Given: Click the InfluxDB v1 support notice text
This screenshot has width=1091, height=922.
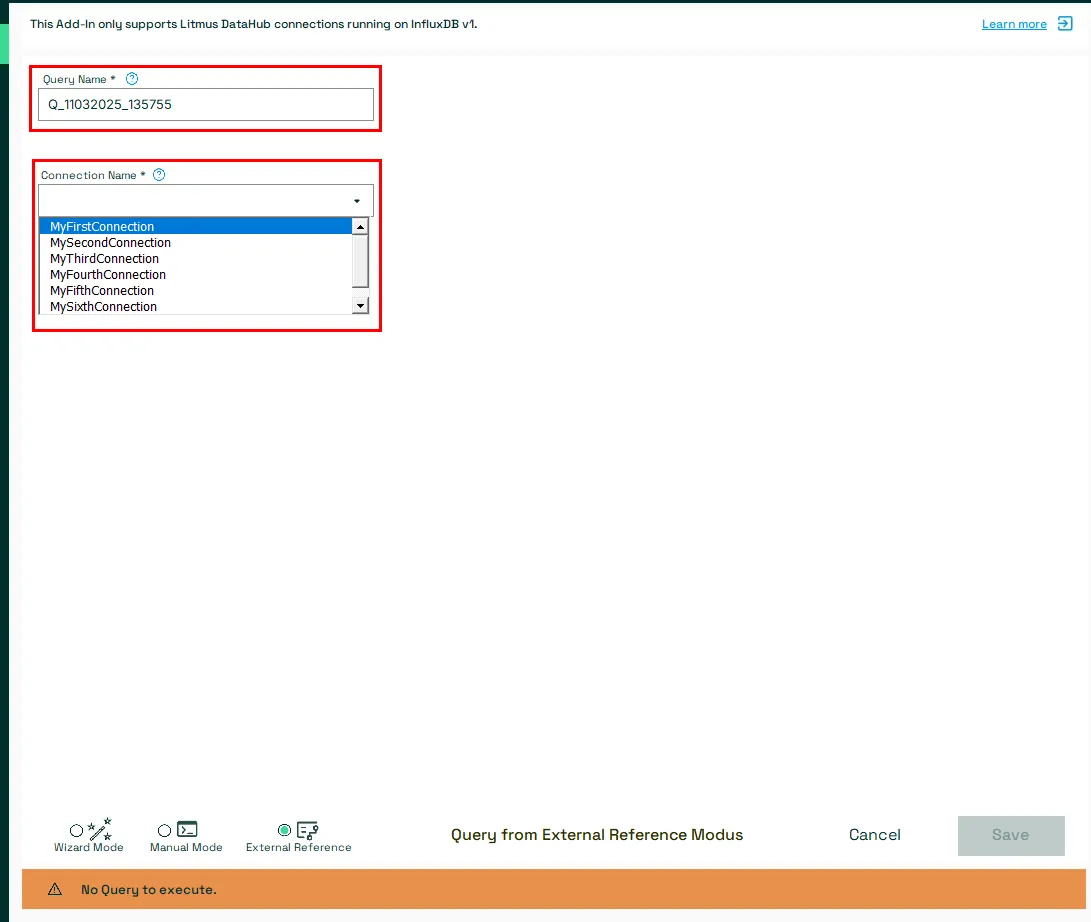Looking at the screenshot, I should [x=254, y=24].
